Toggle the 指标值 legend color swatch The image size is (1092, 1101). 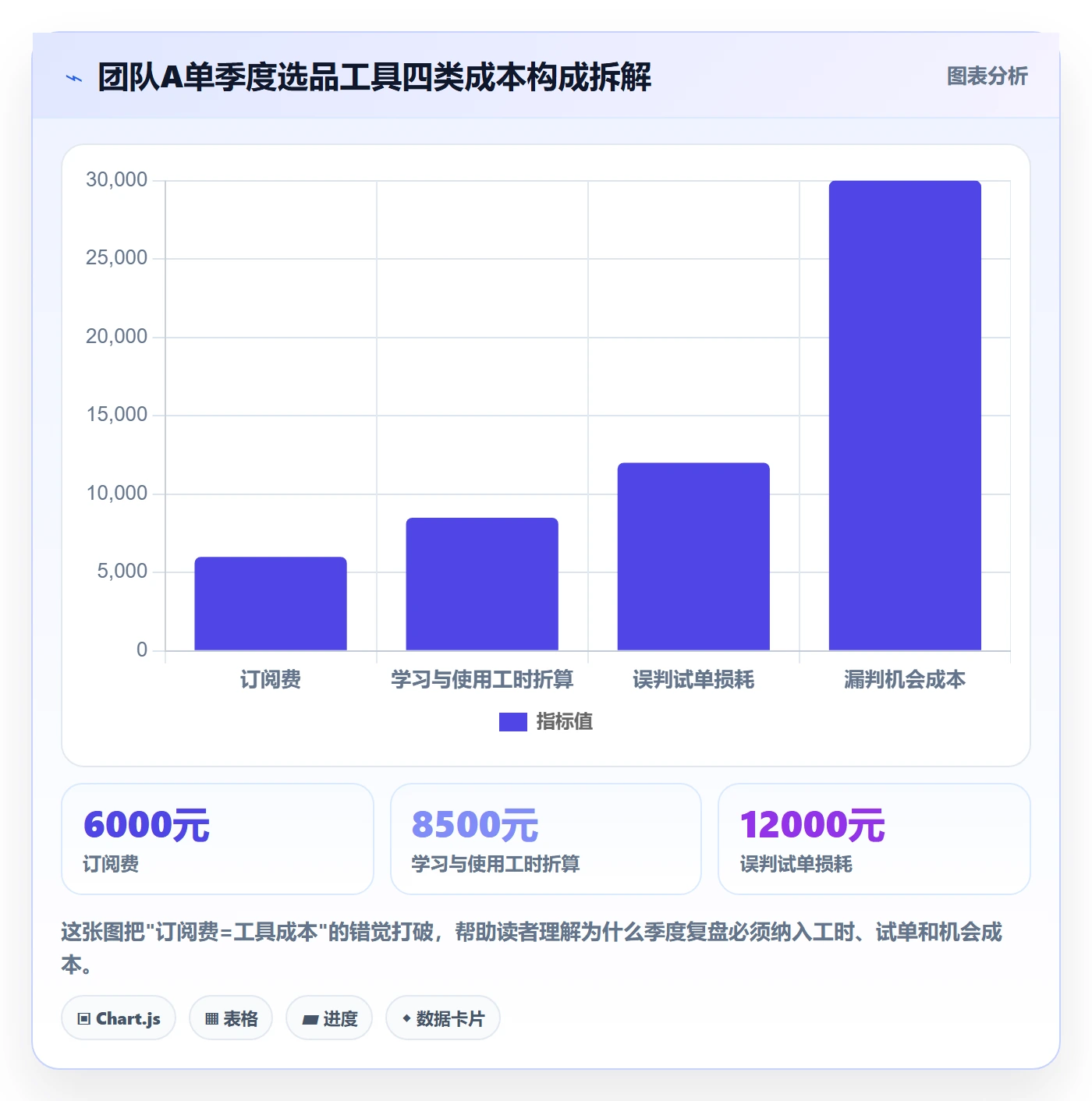(512, 722)
